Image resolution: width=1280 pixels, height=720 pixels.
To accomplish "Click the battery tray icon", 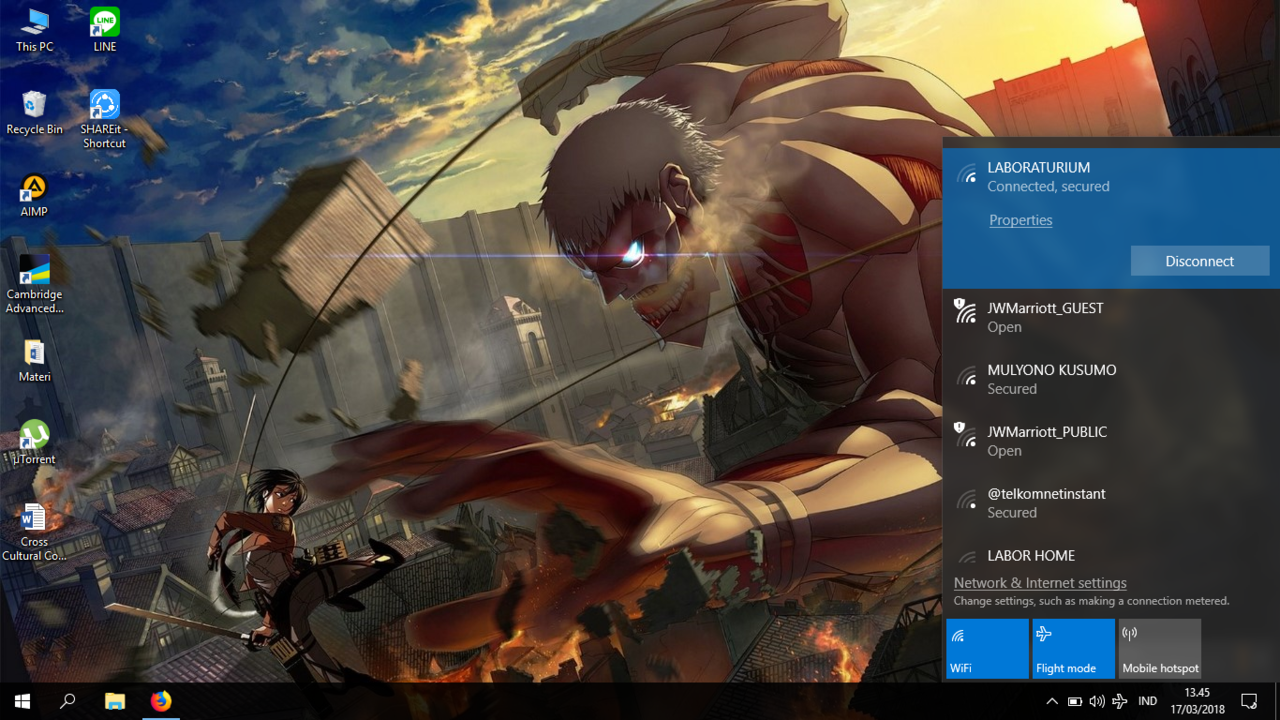I will coord(1074,701).
